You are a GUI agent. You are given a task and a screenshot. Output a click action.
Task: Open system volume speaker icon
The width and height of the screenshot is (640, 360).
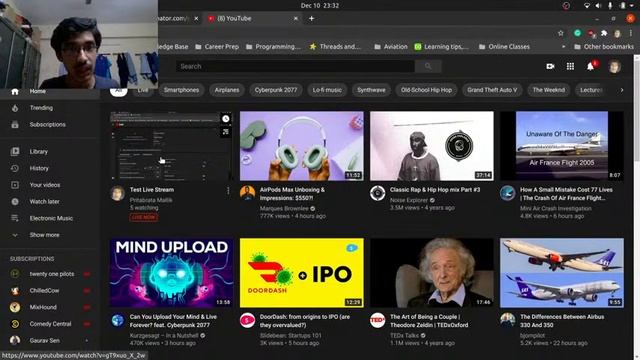coord(598,5)
